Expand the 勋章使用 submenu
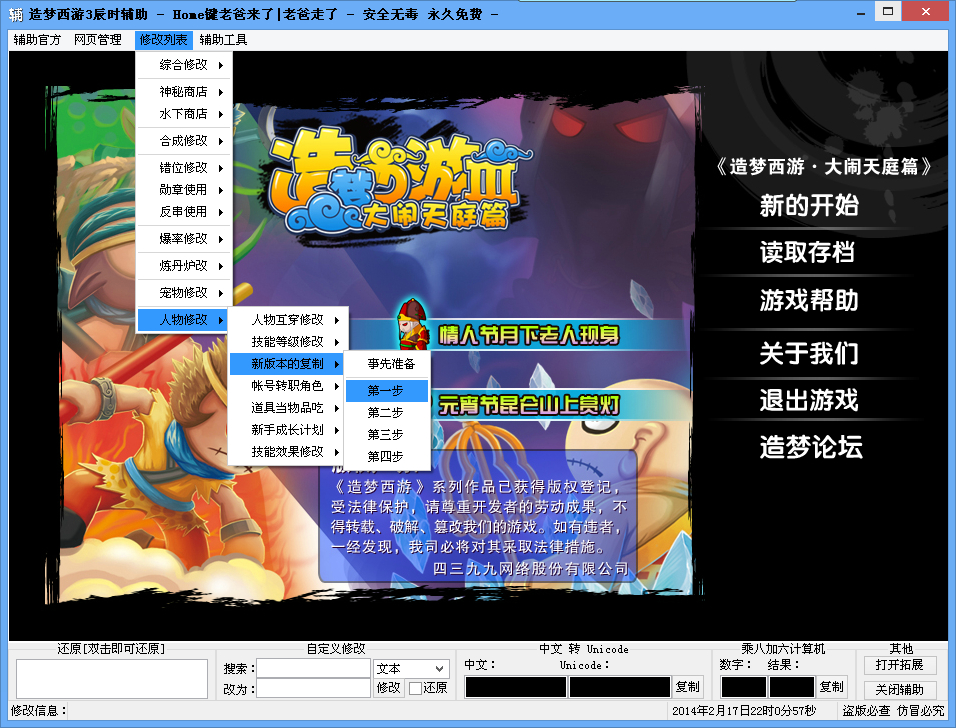Viewport: 956px width, 728px height. pyautogui.click(x=184, y=190)
